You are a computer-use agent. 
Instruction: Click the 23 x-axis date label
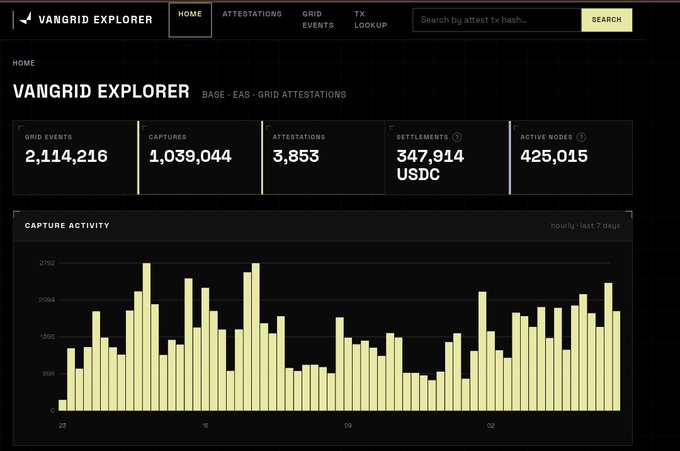point(62,426)
